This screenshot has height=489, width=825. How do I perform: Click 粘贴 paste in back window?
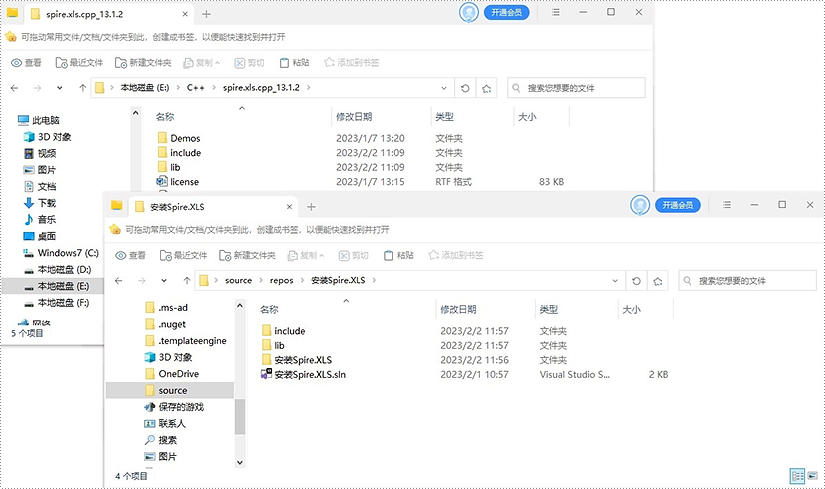coord(295,63)
